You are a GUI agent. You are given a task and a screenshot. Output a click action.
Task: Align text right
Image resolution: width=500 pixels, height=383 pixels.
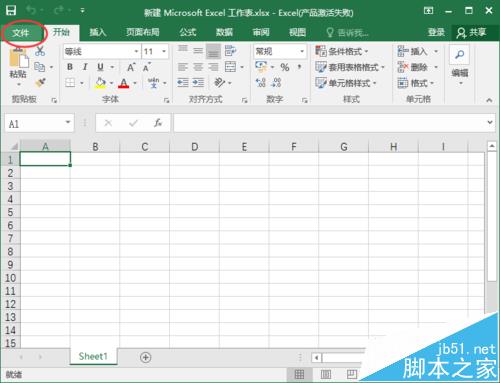point(213,67)
